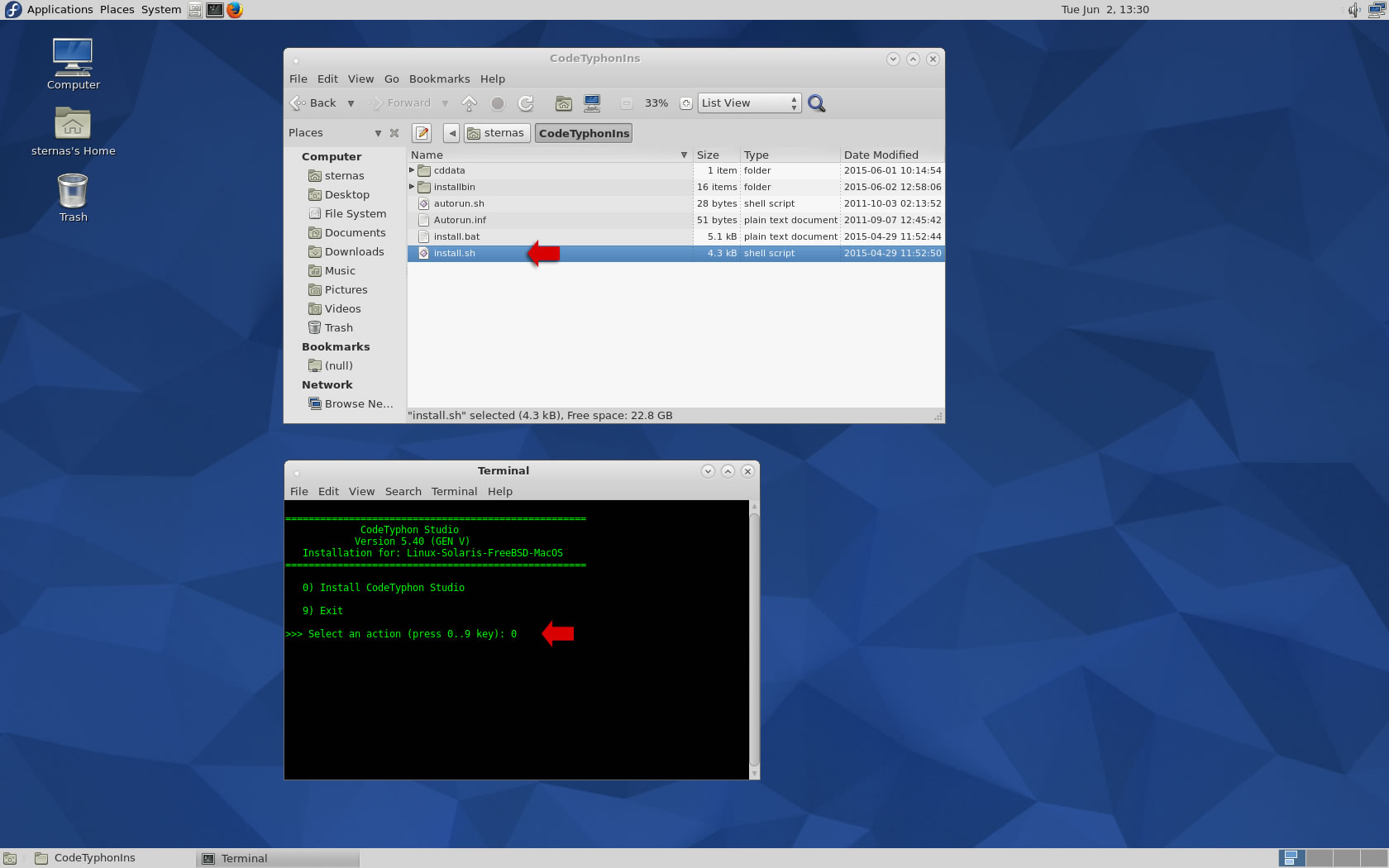Click the Show Desktop icon in bottom panel
This screenshot has height=868, width=1389.
[x=10, y=858]
